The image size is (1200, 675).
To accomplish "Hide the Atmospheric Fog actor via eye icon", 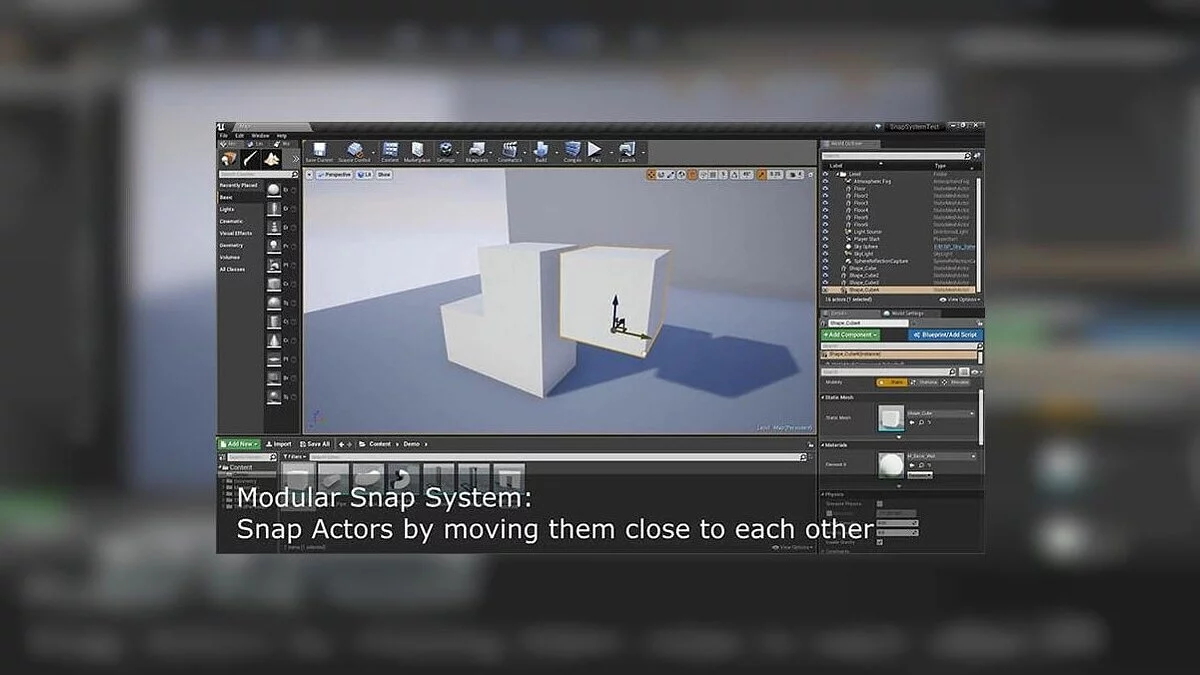I will pyautogui.click(x=826, y=181).
